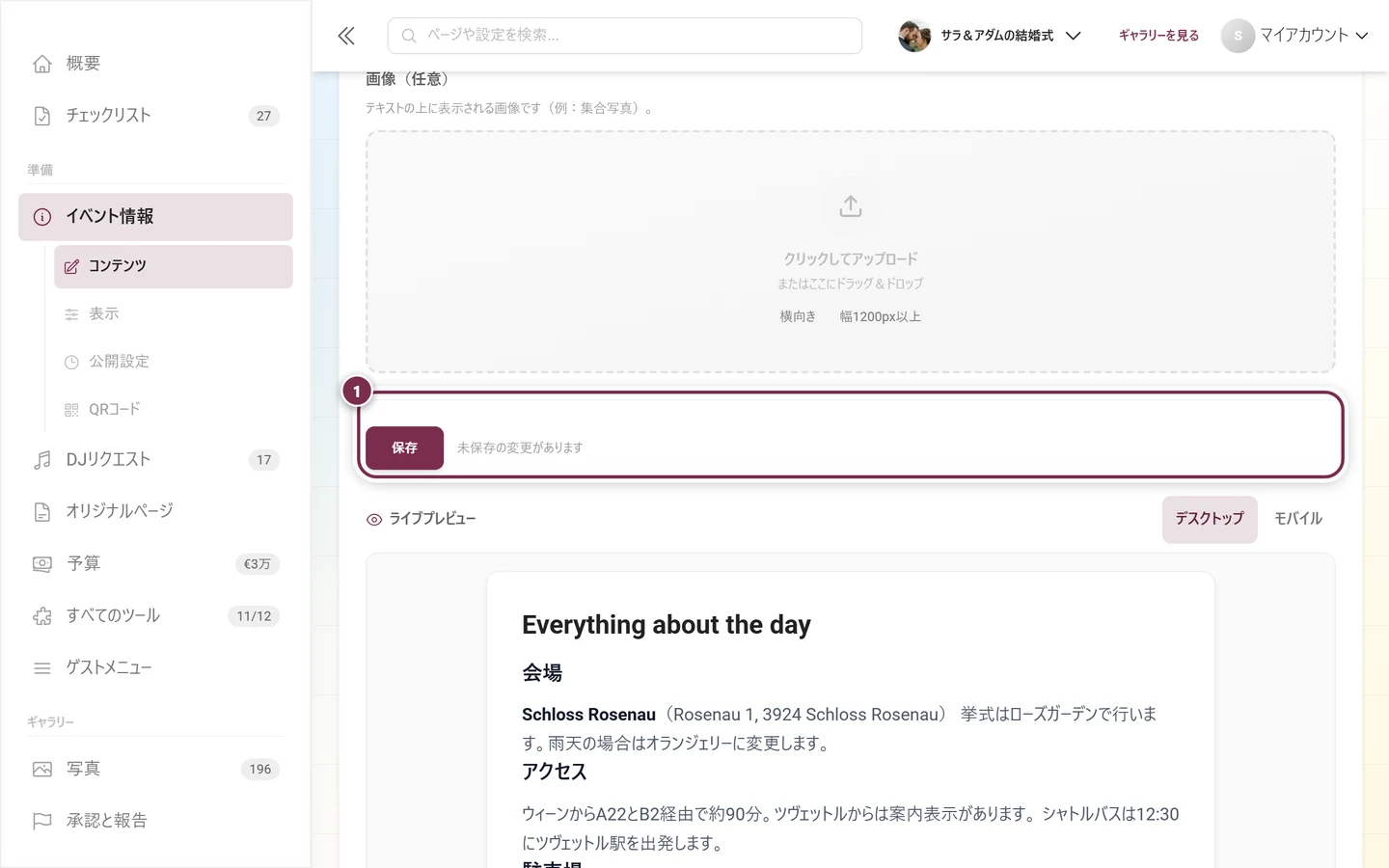Click the upload arrow icon
Viewport: 1389px width, 868px height.
[x=851, y=206]
